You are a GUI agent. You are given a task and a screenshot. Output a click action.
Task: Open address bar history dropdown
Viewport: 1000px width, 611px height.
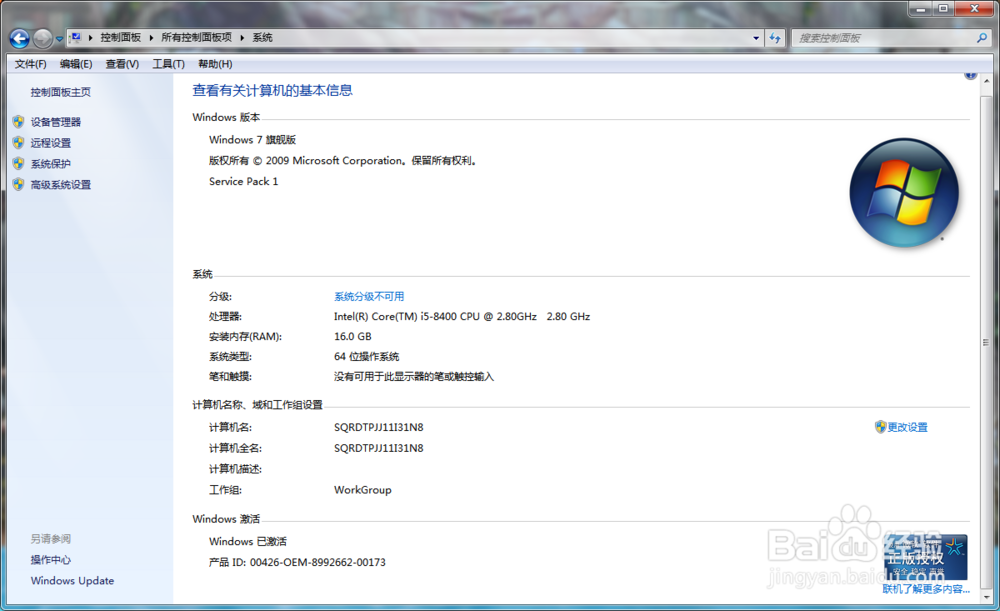(x=756, y=38)
